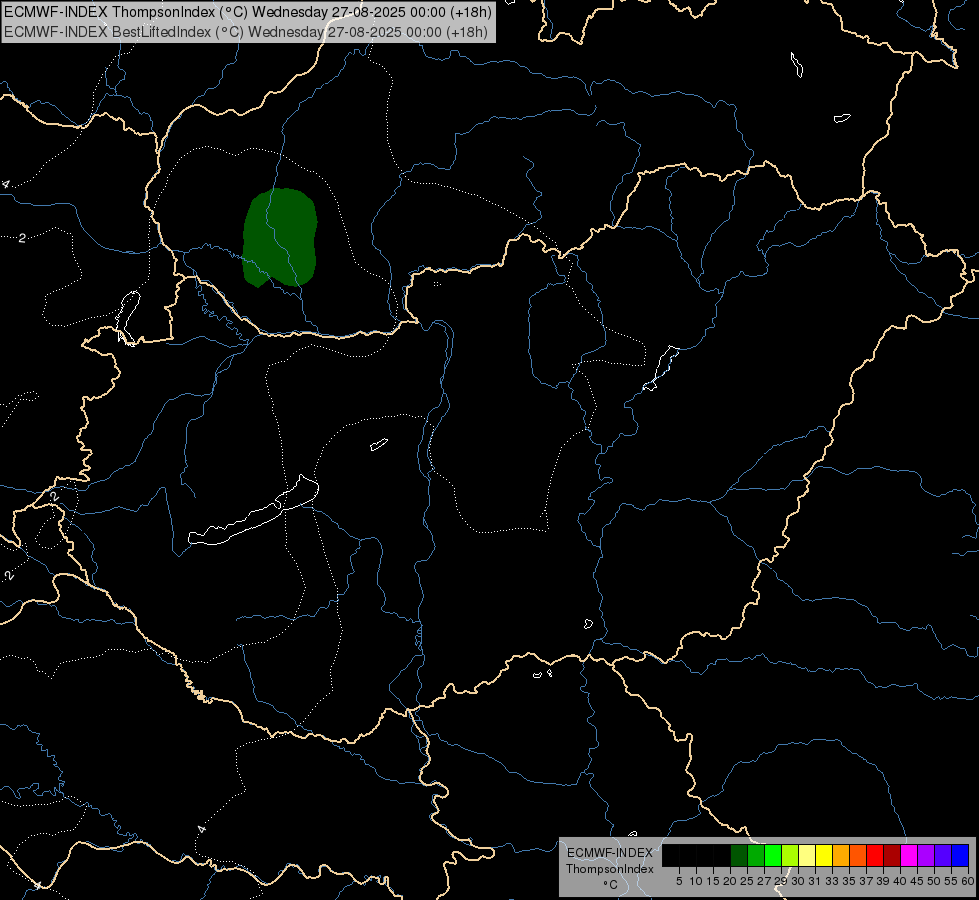
Task: Click the legend tick value '60'
Action: (968, 881)
